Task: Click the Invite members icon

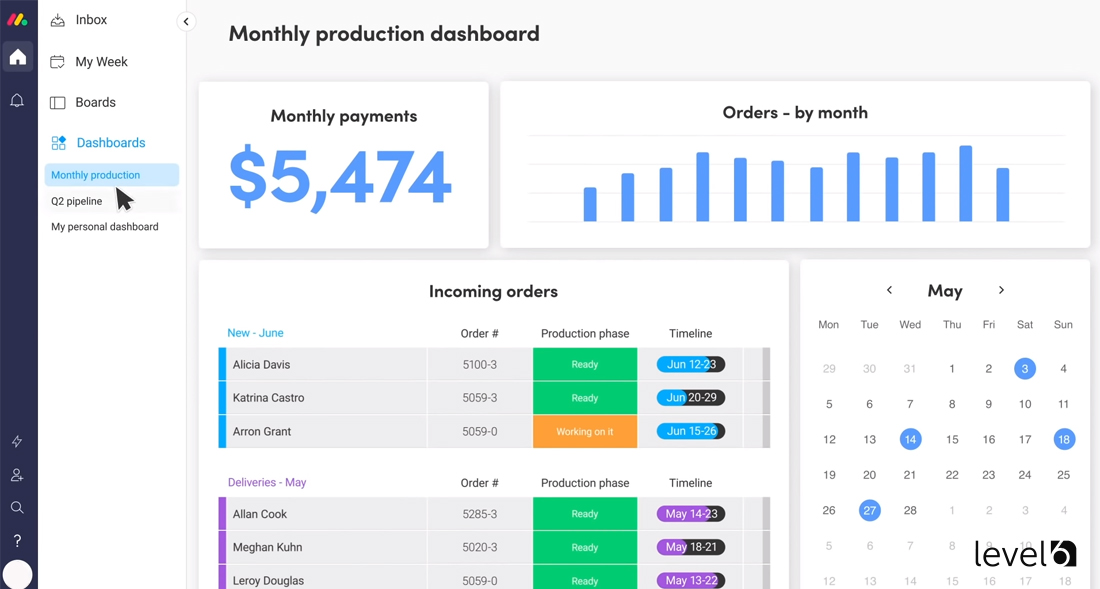Action: [x=17, y=474]
